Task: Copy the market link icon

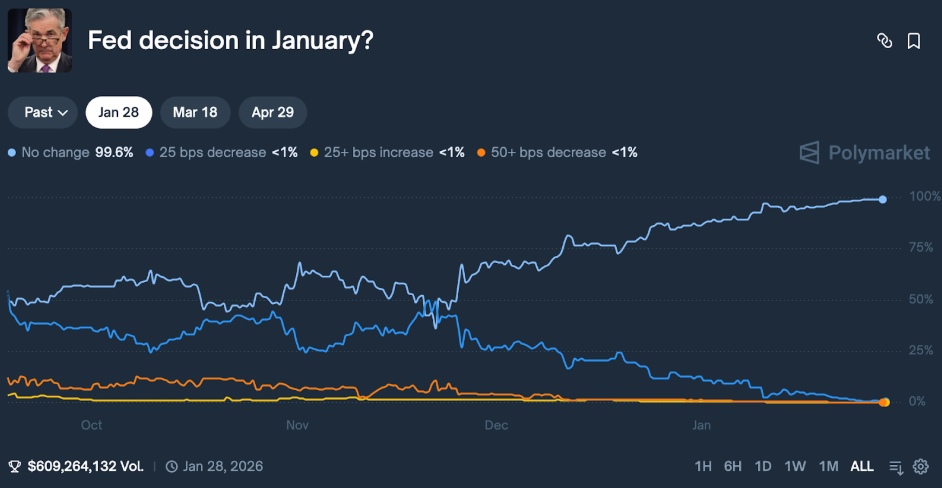Action: coord(884,41)
